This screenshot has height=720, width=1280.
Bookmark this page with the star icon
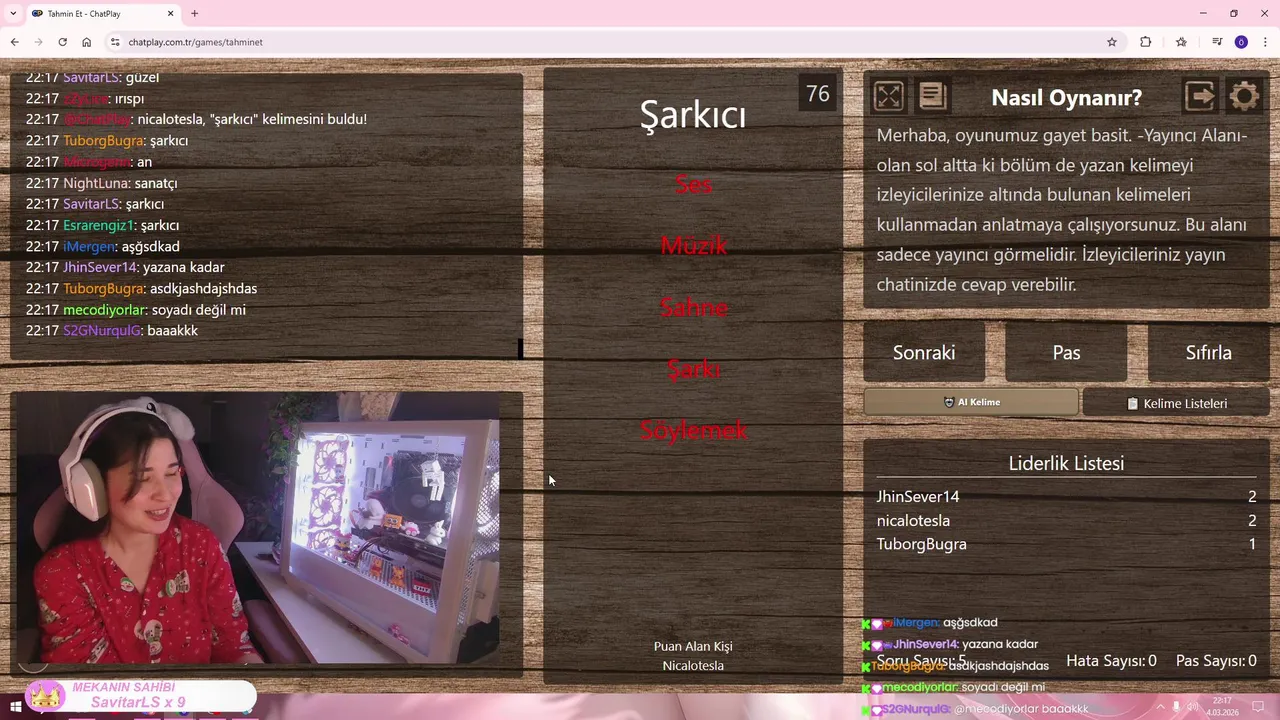point(1111,42)
